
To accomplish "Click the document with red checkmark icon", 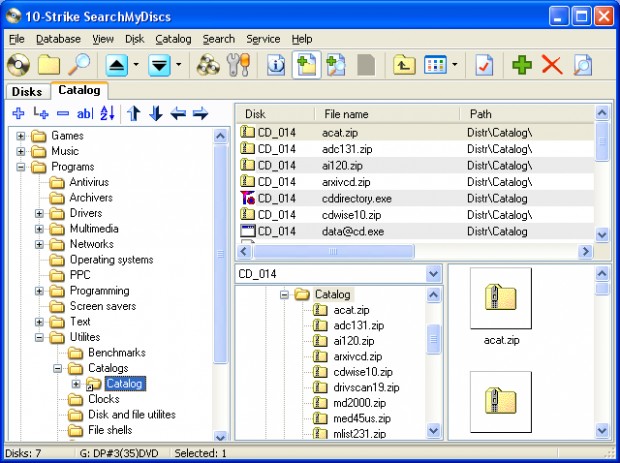I will [x=484, y=65].
